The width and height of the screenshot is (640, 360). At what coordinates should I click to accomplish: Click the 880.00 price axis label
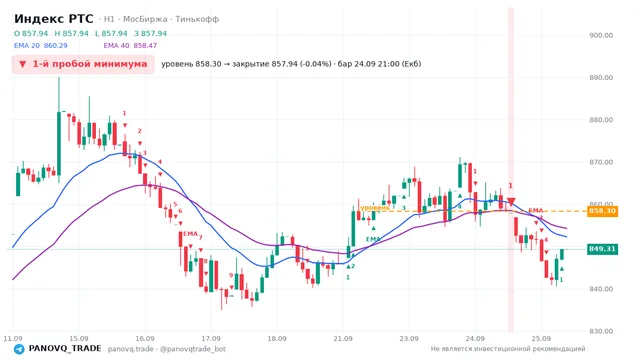pos(601,120)
